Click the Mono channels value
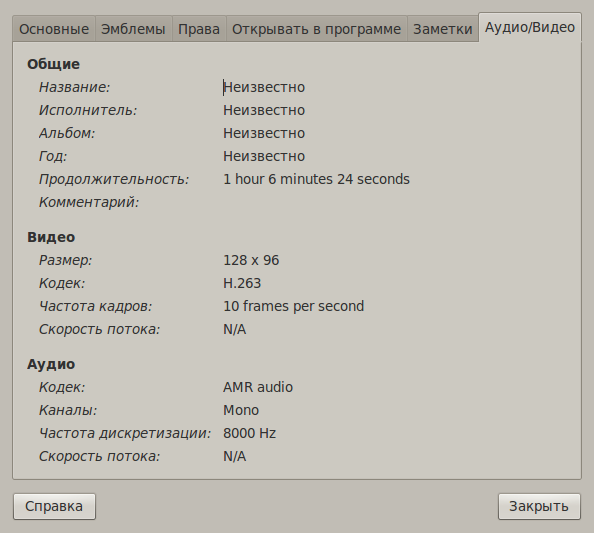Image resolution: width=594 pixels, height=533 pixels. (241, 410)
